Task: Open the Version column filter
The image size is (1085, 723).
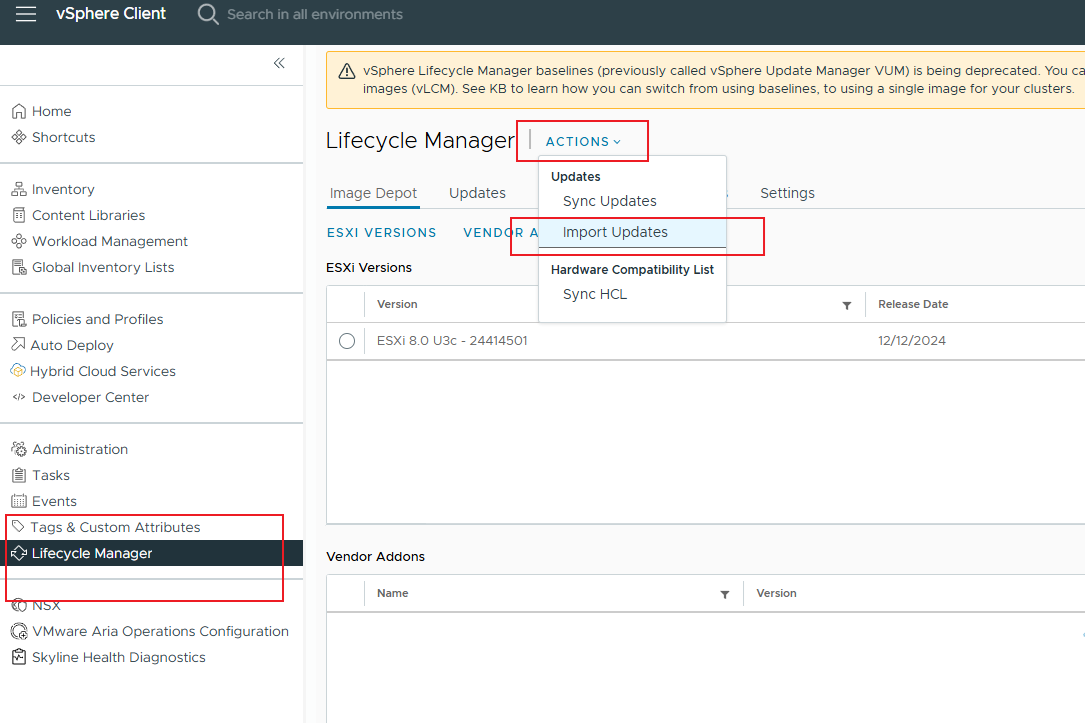Action: point(847,305)
